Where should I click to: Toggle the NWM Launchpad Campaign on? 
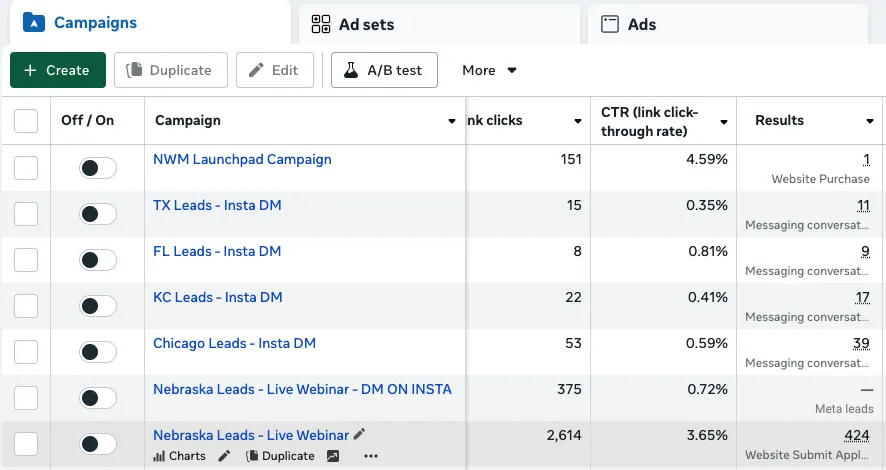tap(98, 168)
